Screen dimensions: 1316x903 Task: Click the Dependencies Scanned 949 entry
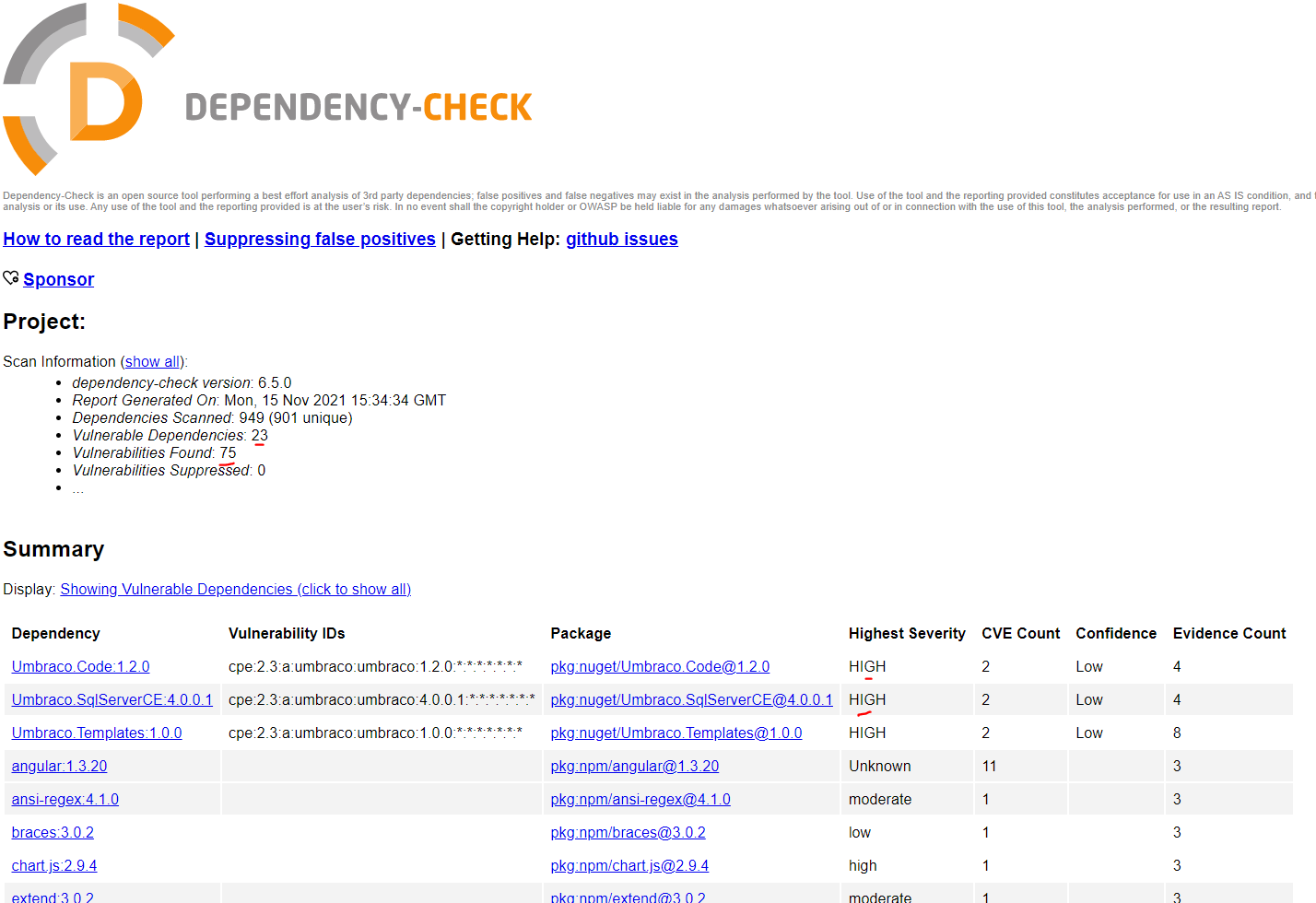212,417
